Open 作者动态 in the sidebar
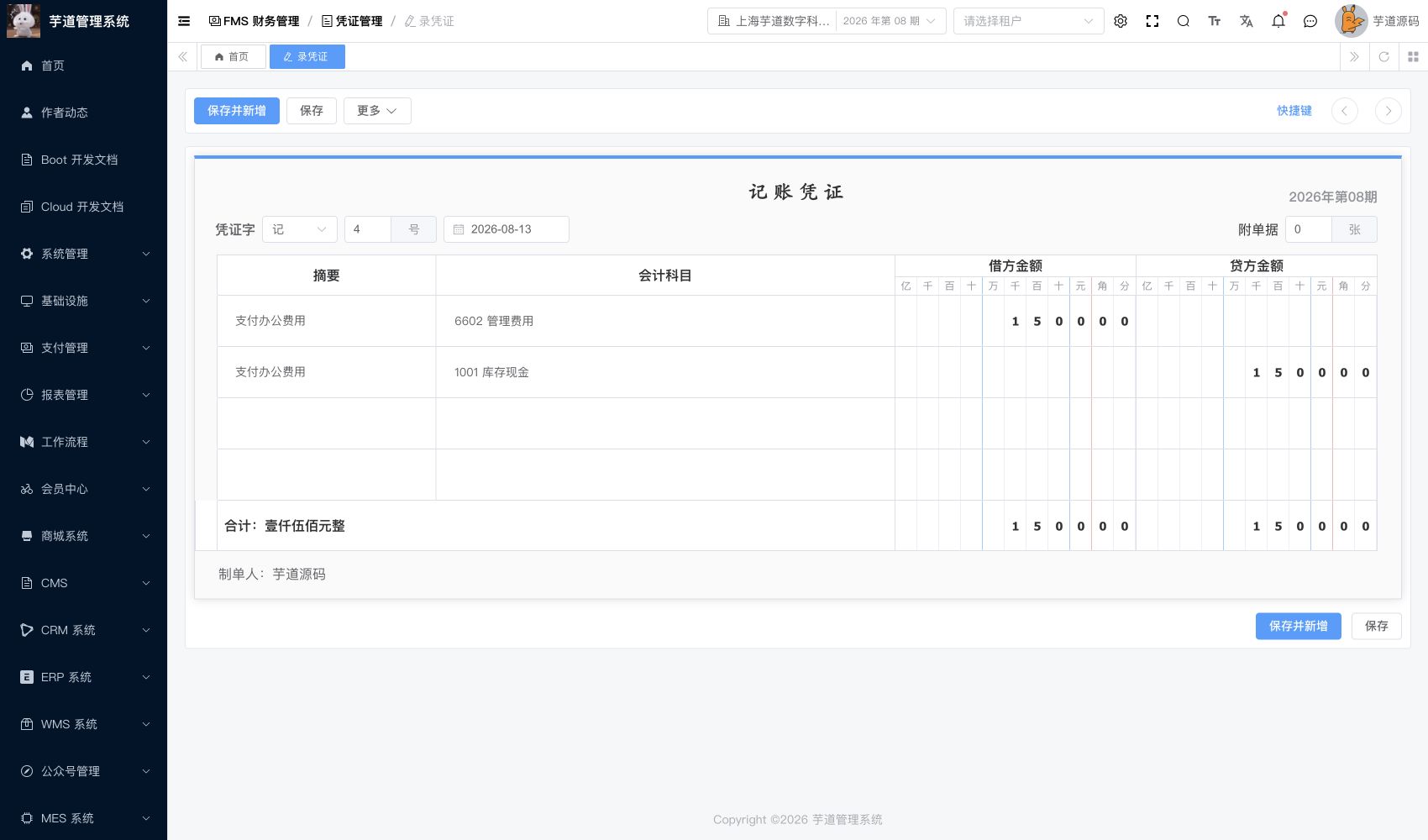 pos(84,113)
